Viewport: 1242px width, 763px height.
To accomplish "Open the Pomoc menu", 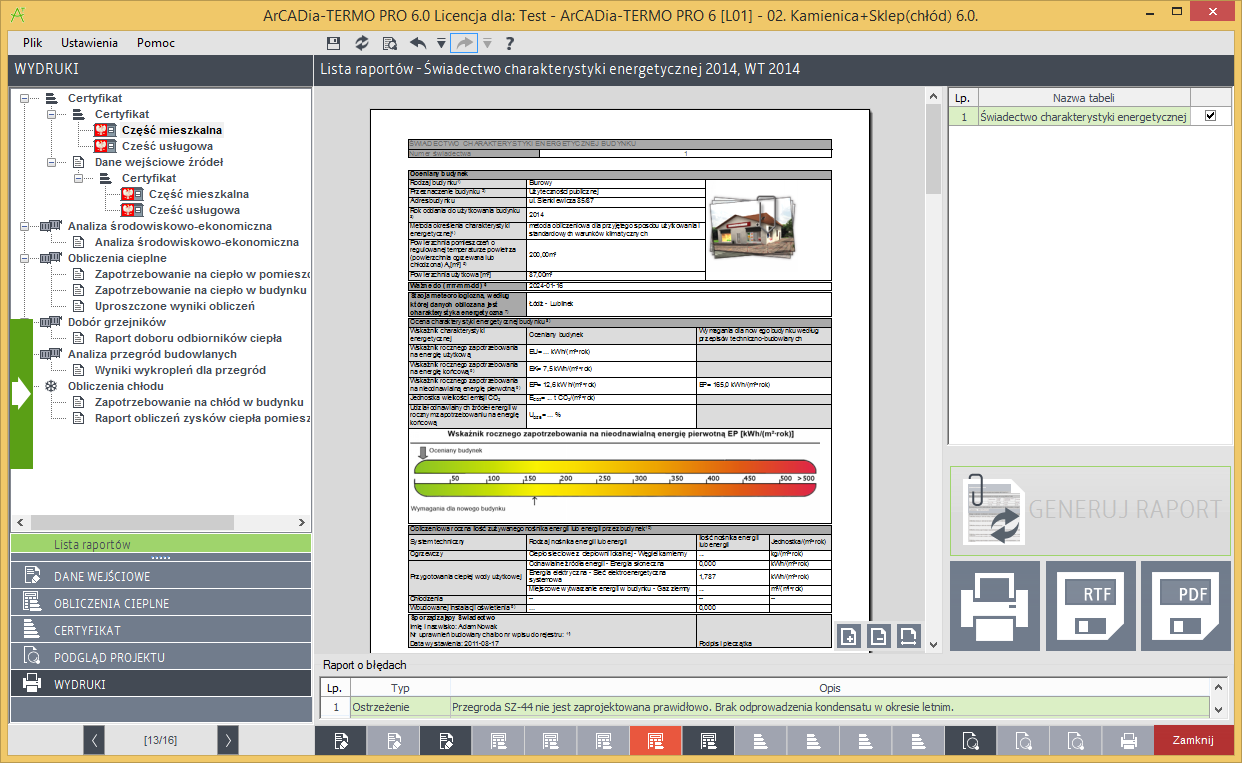I will [x=156, y=43].
